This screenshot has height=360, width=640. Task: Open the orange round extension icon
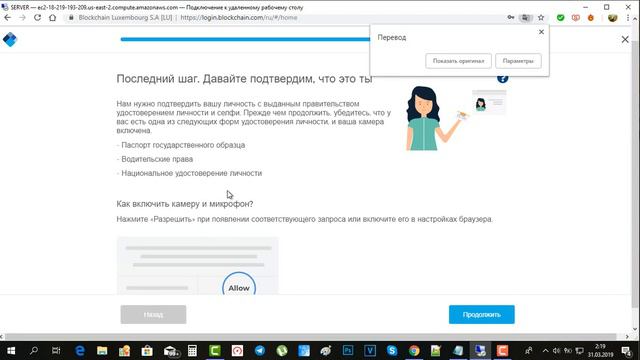(591, 18)
